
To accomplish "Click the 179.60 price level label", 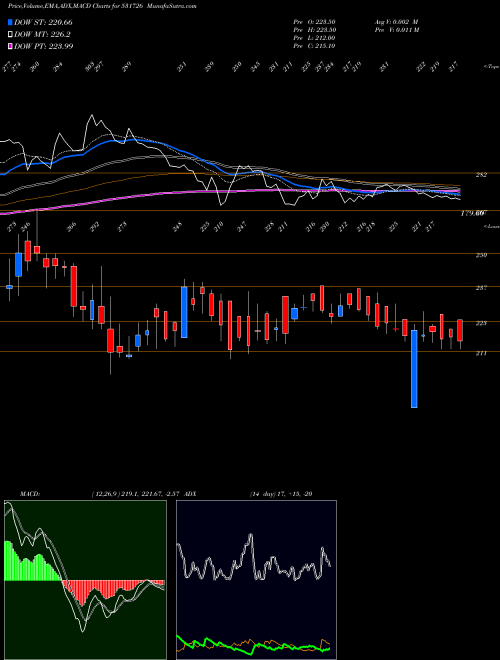I will click(x=473, y=214).
